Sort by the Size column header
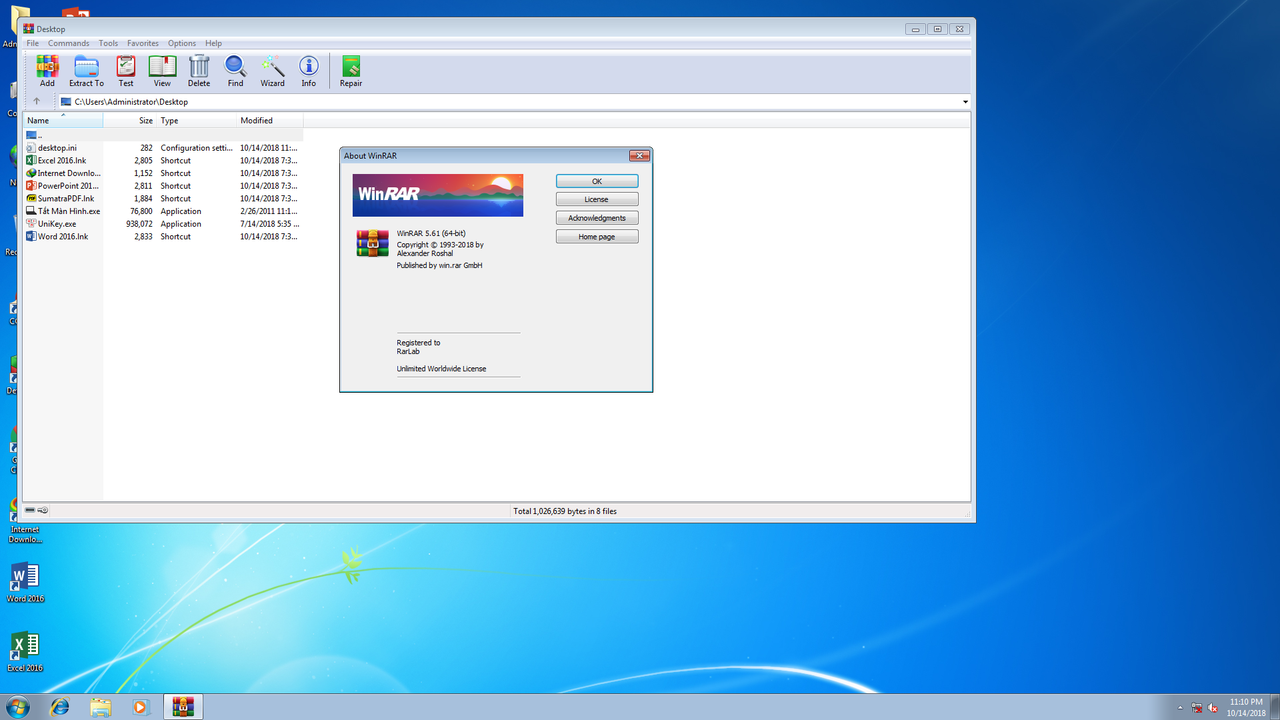This screenshot has height=720, width=1280. [130, 120]
